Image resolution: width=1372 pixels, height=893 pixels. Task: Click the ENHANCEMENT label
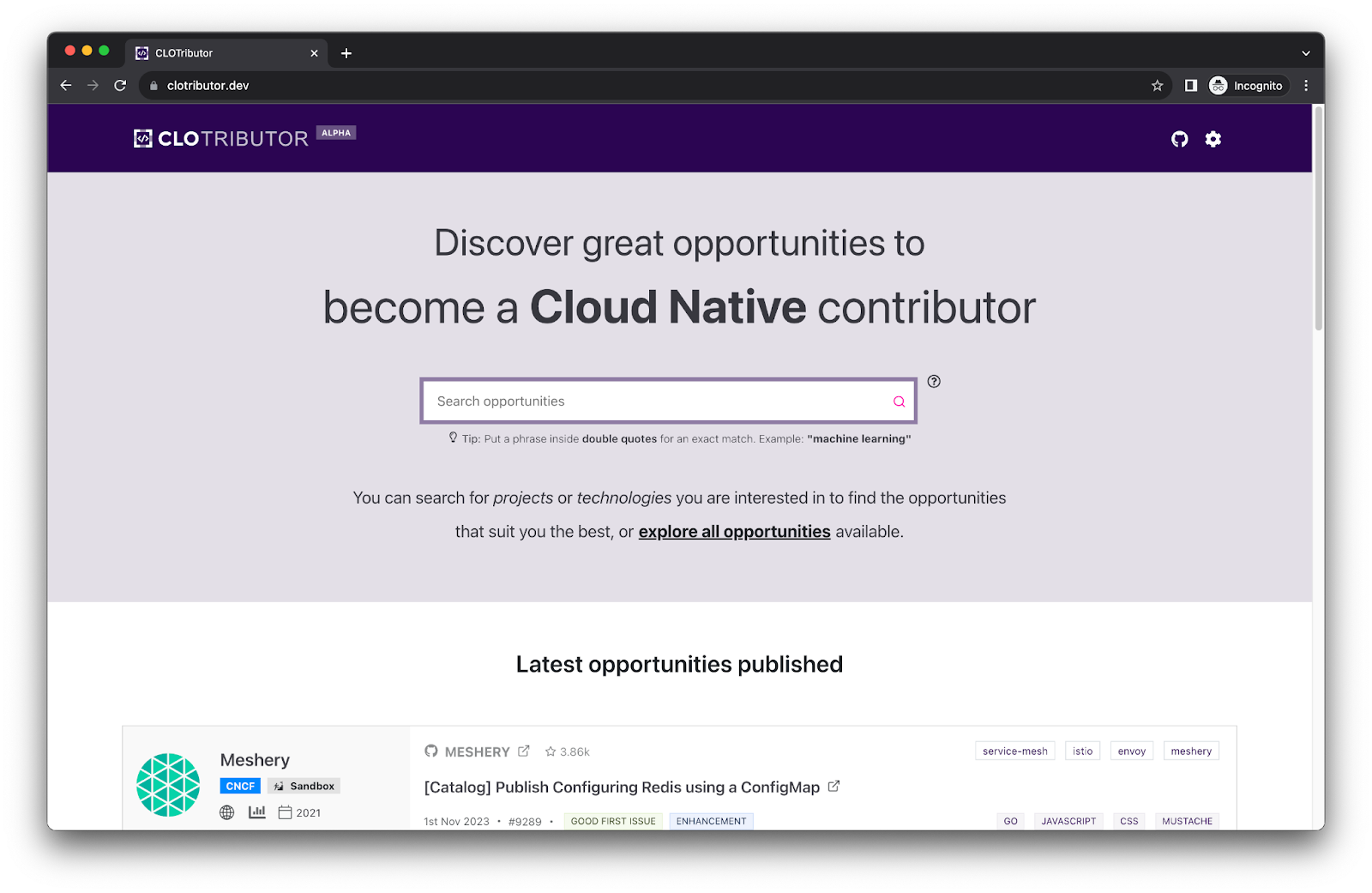711,821
